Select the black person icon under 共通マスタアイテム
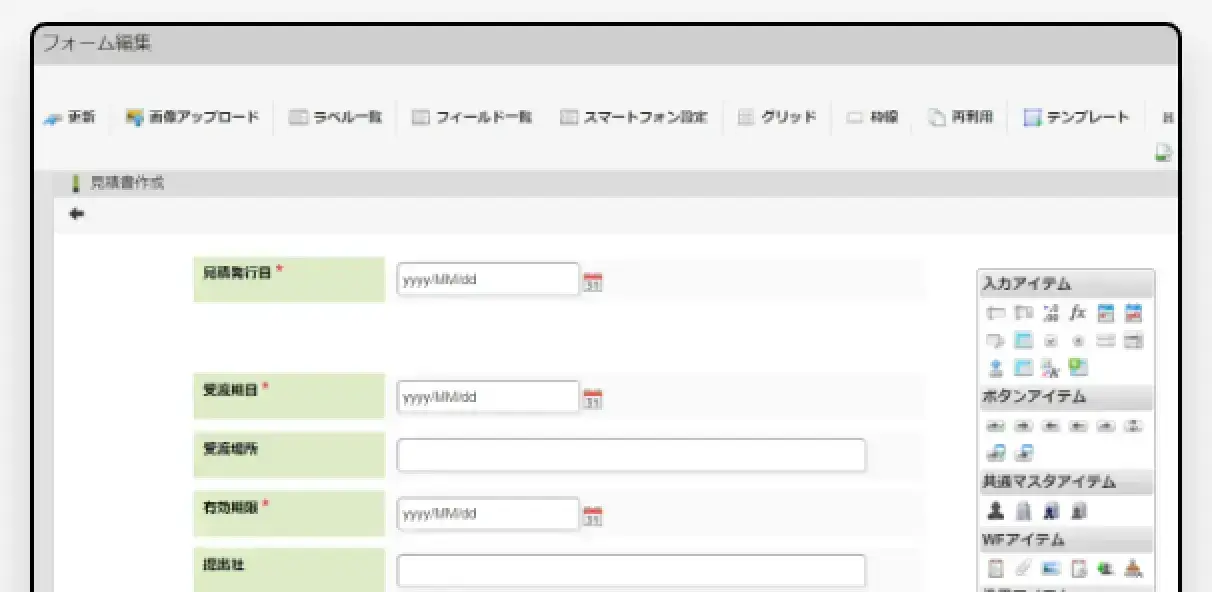This screenshot has width=1212, height=592. pos(995,511)
